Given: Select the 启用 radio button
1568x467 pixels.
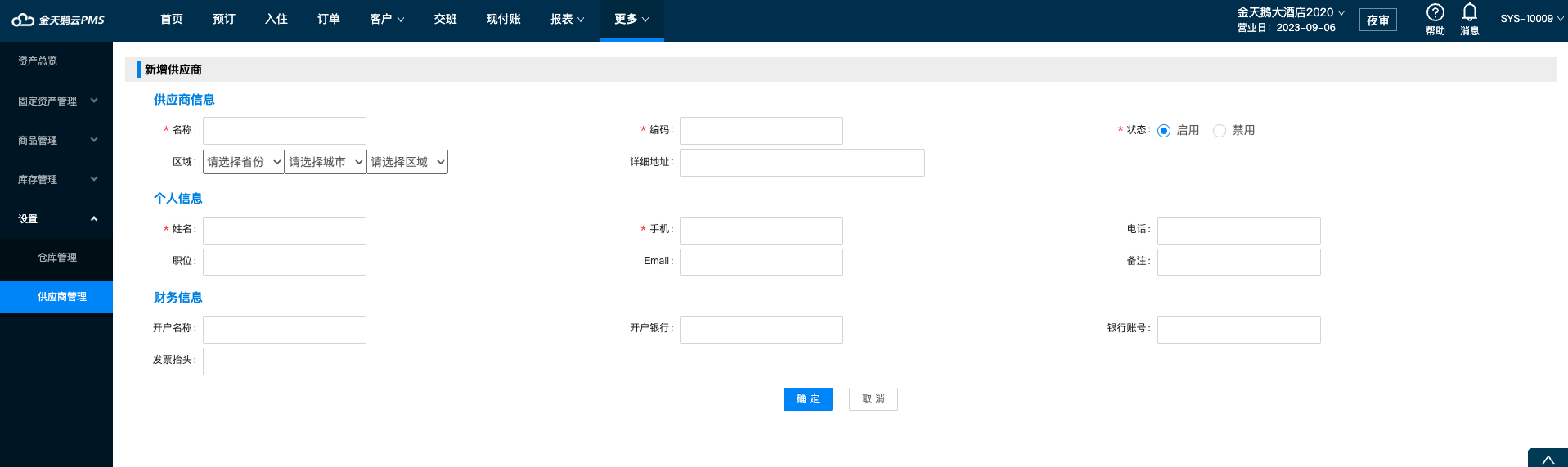Looking at the screenshot, I should click(1164, 131).
